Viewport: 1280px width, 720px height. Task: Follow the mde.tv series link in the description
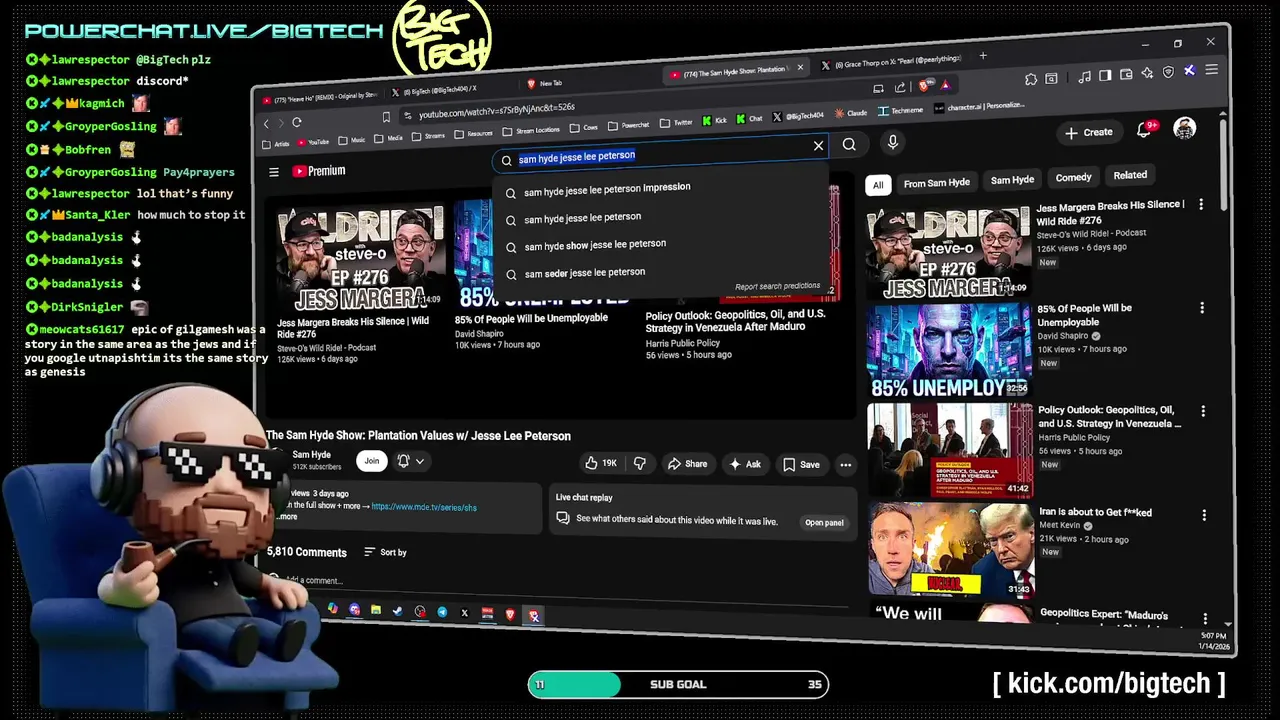point(424,507)
